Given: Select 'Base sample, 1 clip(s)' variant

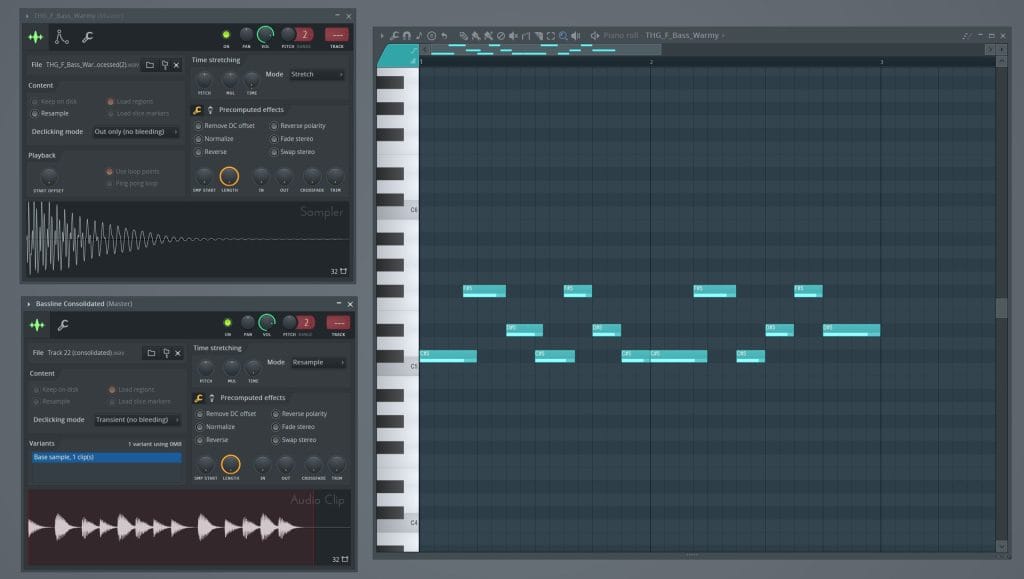Looking at the screenshot, I should [x=105, y=457].
